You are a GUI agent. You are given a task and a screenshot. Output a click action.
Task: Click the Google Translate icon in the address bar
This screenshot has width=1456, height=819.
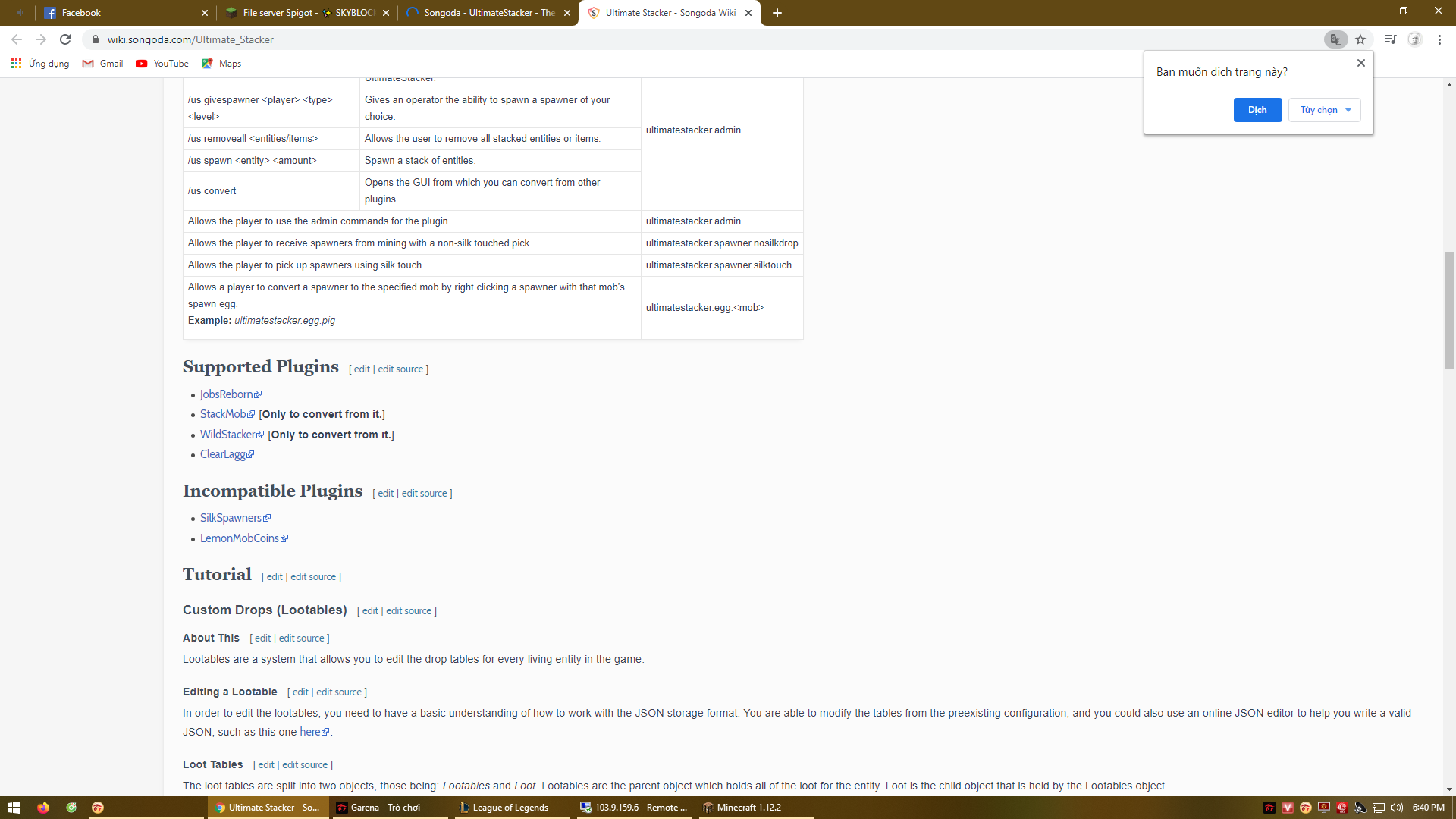(1335, 39)
